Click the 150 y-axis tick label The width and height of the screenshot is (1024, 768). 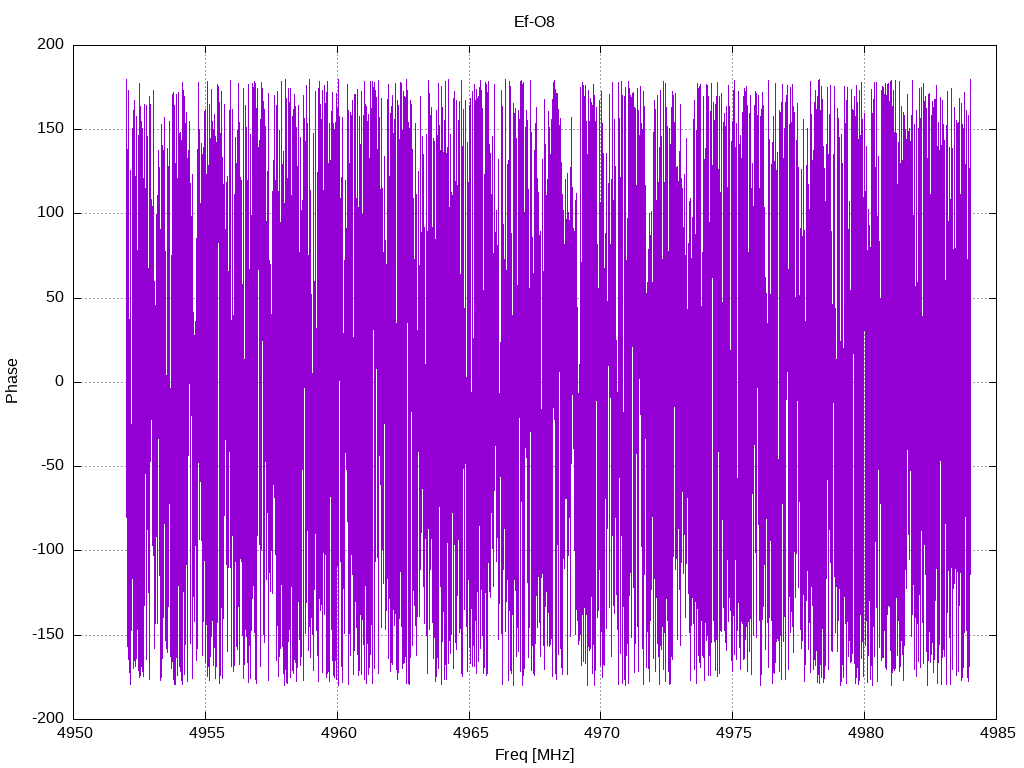click(x=51, y=128)
